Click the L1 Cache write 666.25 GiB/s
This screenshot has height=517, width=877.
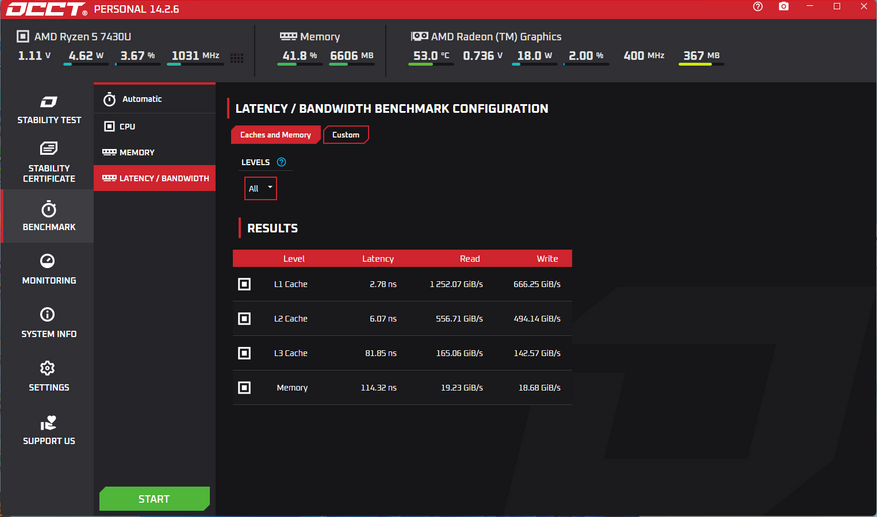click(537, 284)
